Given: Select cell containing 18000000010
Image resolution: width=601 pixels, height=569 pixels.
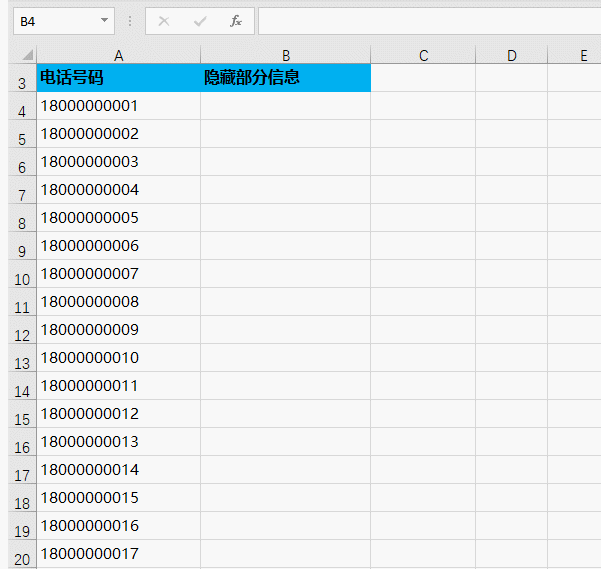Looking at the screenshot, I should tap(118, 357).
